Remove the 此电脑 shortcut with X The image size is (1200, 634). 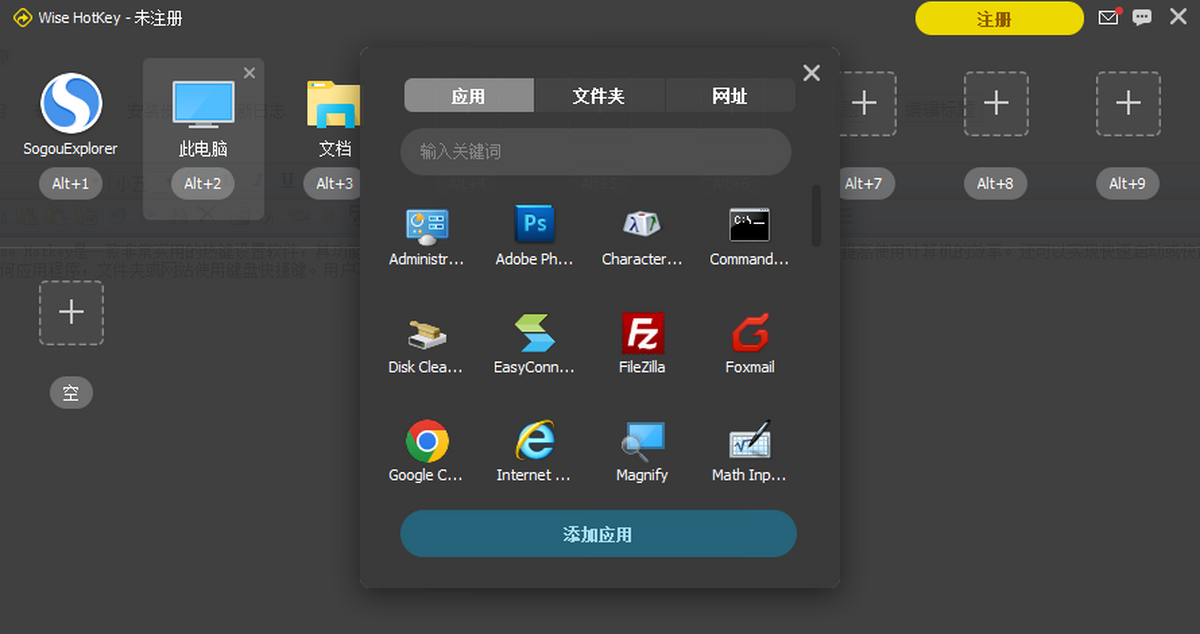[249, 72]
